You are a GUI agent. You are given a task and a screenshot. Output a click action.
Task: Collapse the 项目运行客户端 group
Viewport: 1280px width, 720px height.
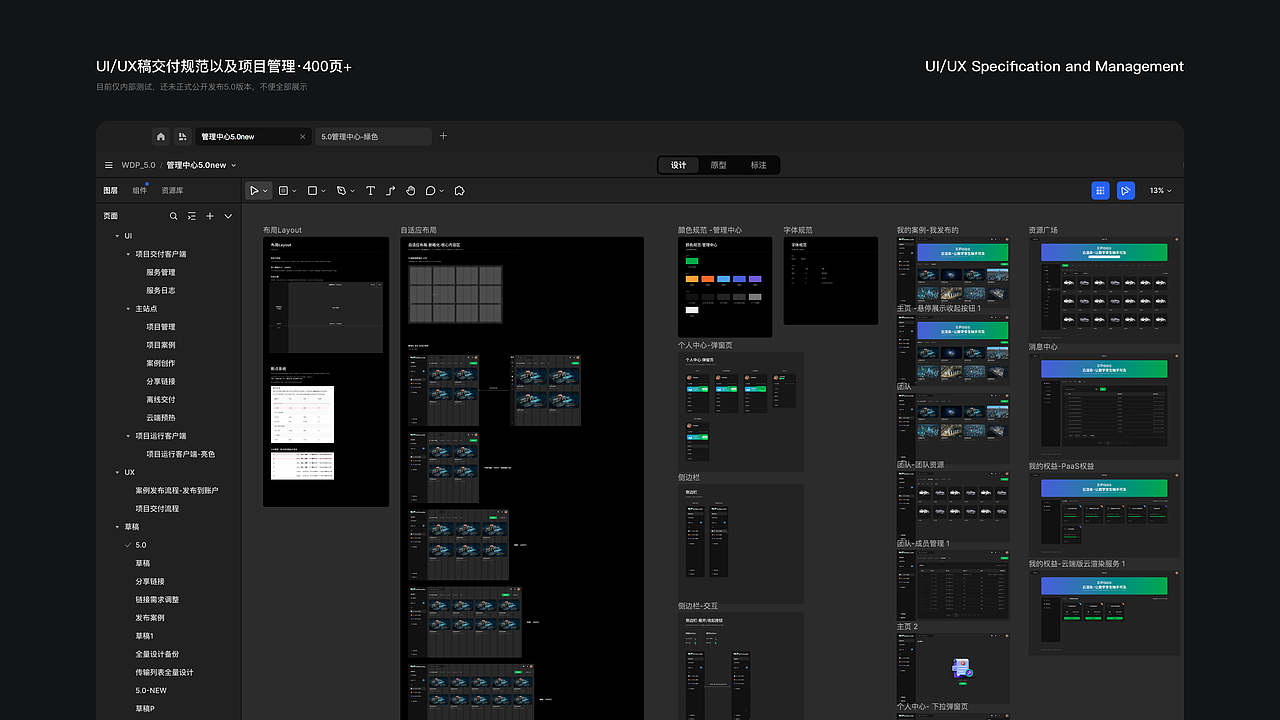click(128, 436)
